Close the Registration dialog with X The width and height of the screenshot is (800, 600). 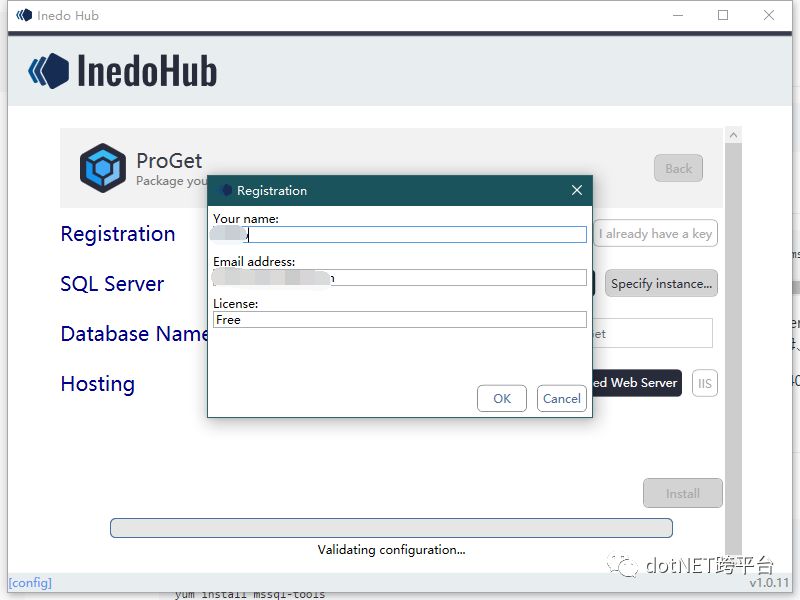pyautogui.click(x=577, y=190)
